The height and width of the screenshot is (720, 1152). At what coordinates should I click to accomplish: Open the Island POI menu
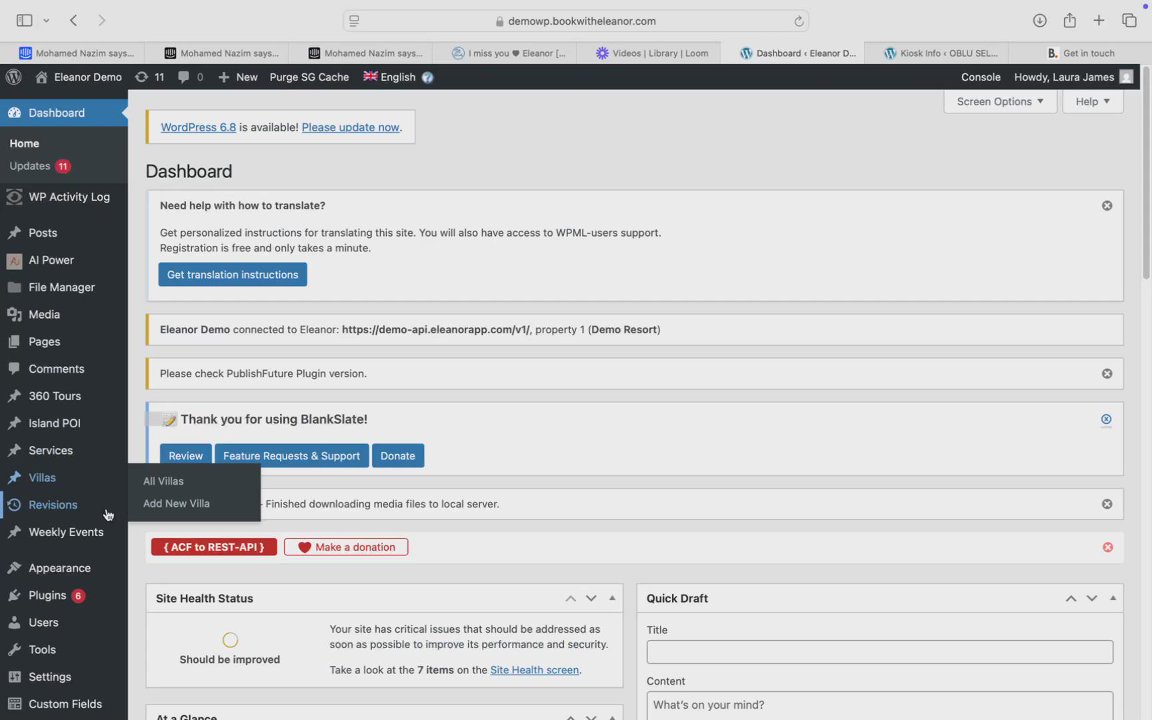point(64,423)
